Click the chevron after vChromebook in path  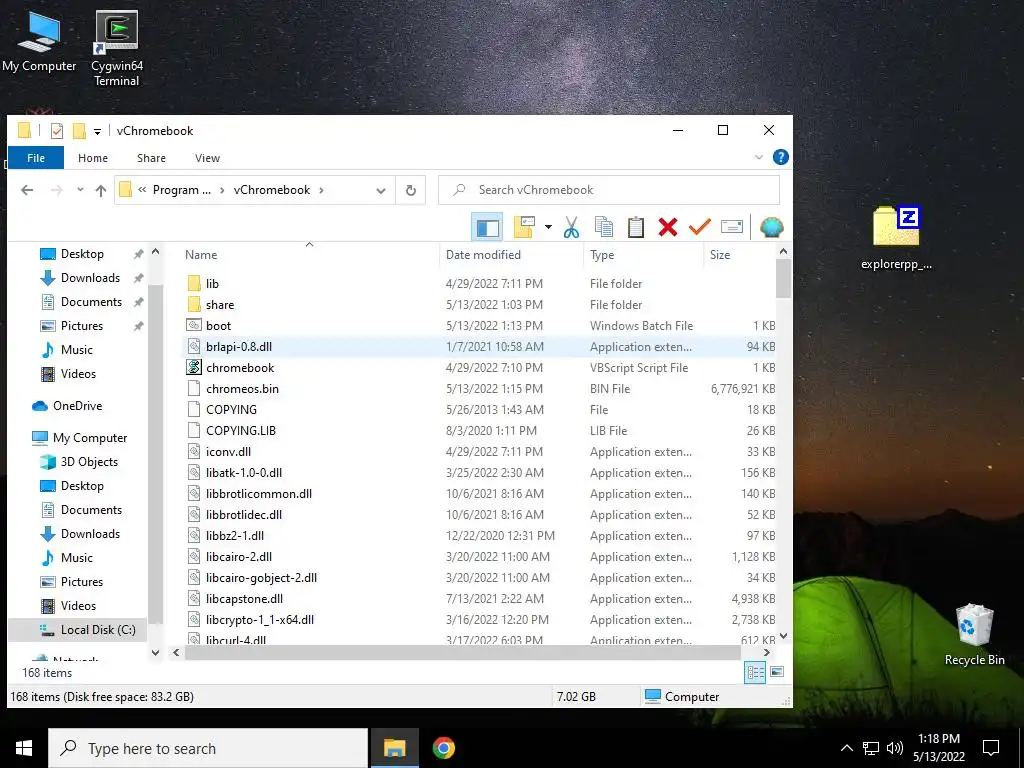click(x=321, y=190)
